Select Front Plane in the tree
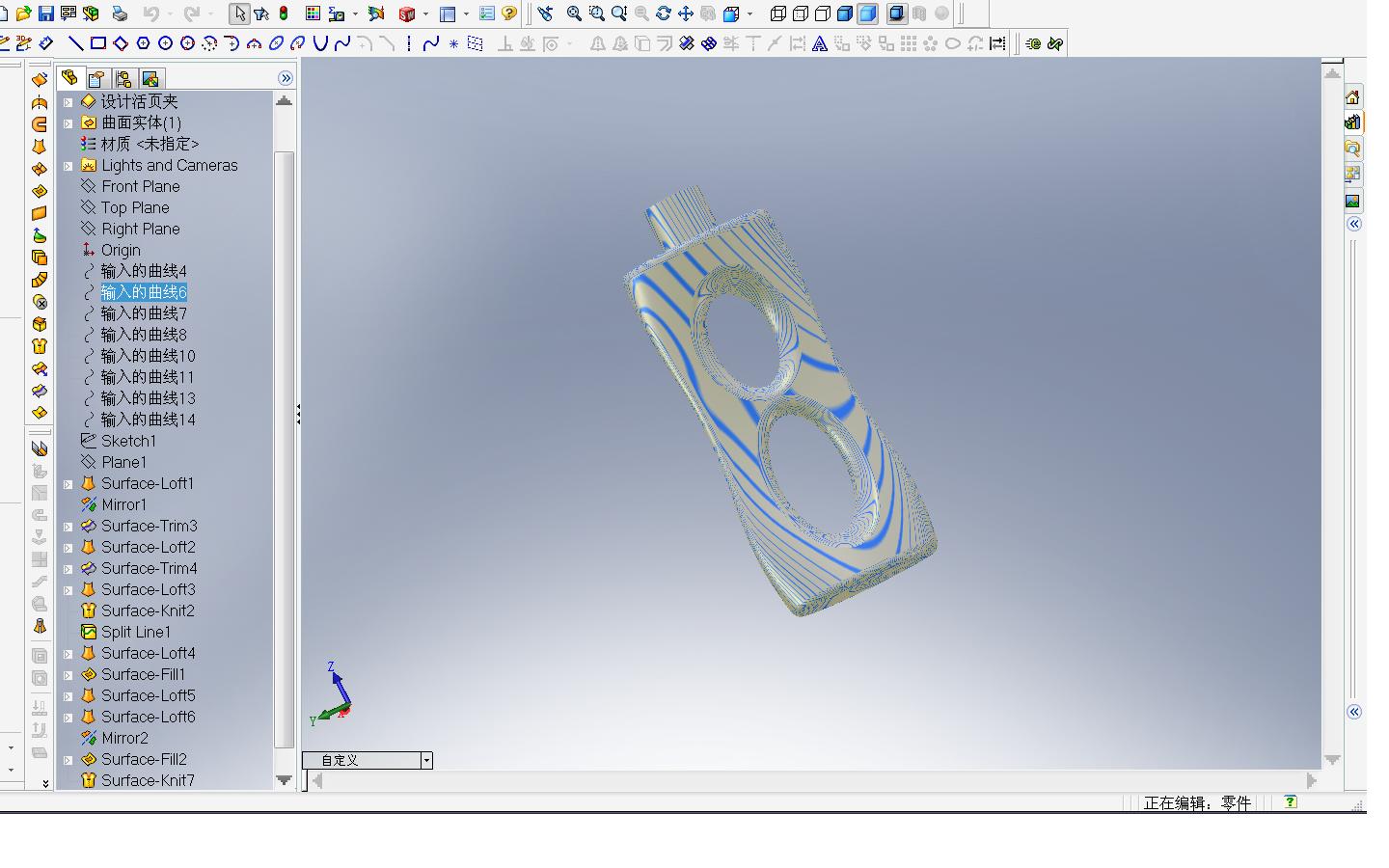Image resolution: width=1389 pixels, height=868 pixels. pos(140,186)
